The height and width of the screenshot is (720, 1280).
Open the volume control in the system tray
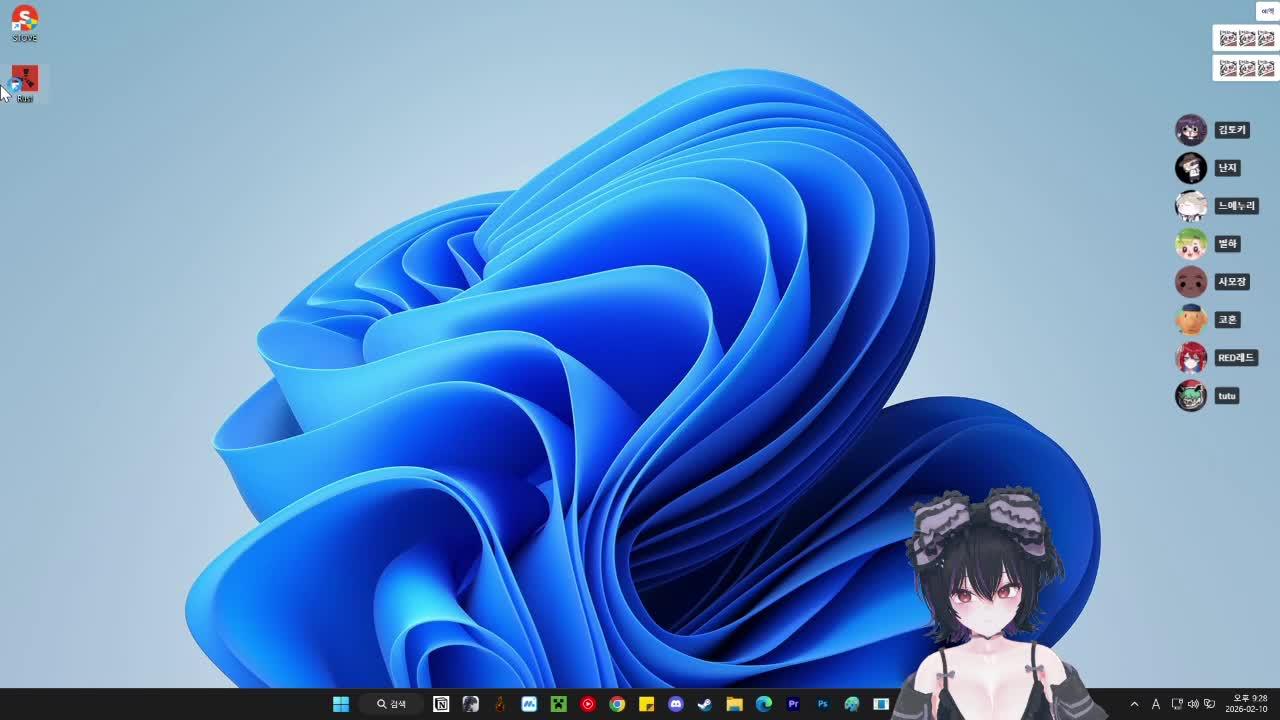tap(1192, 703)
